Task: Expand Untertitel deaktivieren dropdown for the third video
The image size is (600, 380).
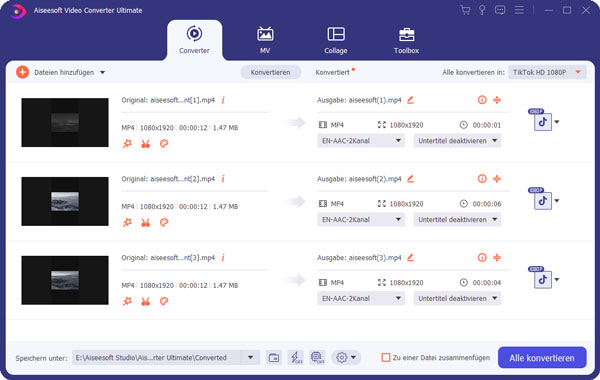Action: click(457, 298)
